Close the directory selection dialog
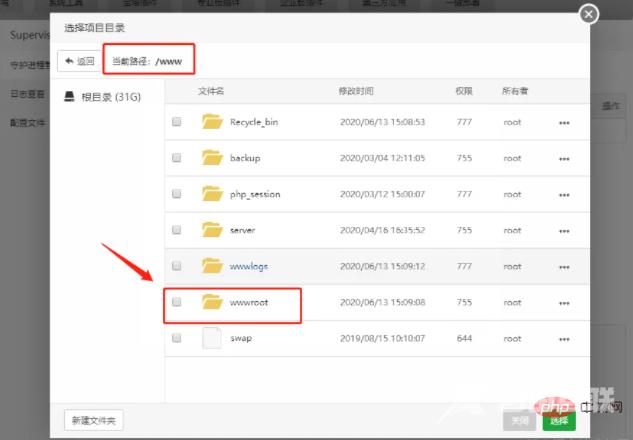 coord(589,14)
